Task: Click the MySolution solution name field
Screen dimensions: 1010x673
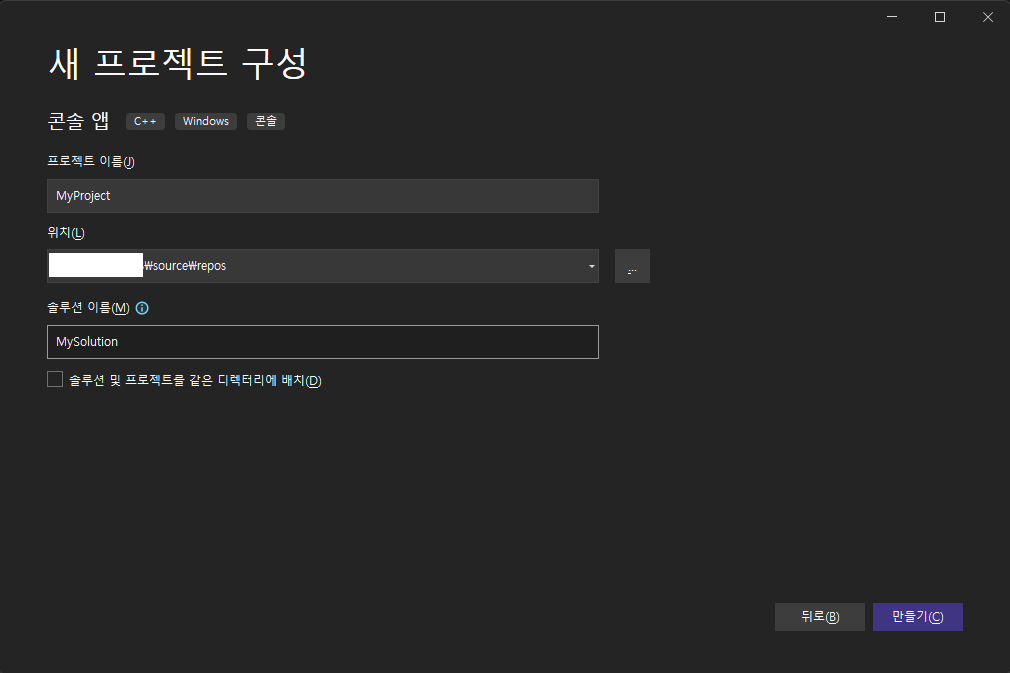Action: (323, 342)
